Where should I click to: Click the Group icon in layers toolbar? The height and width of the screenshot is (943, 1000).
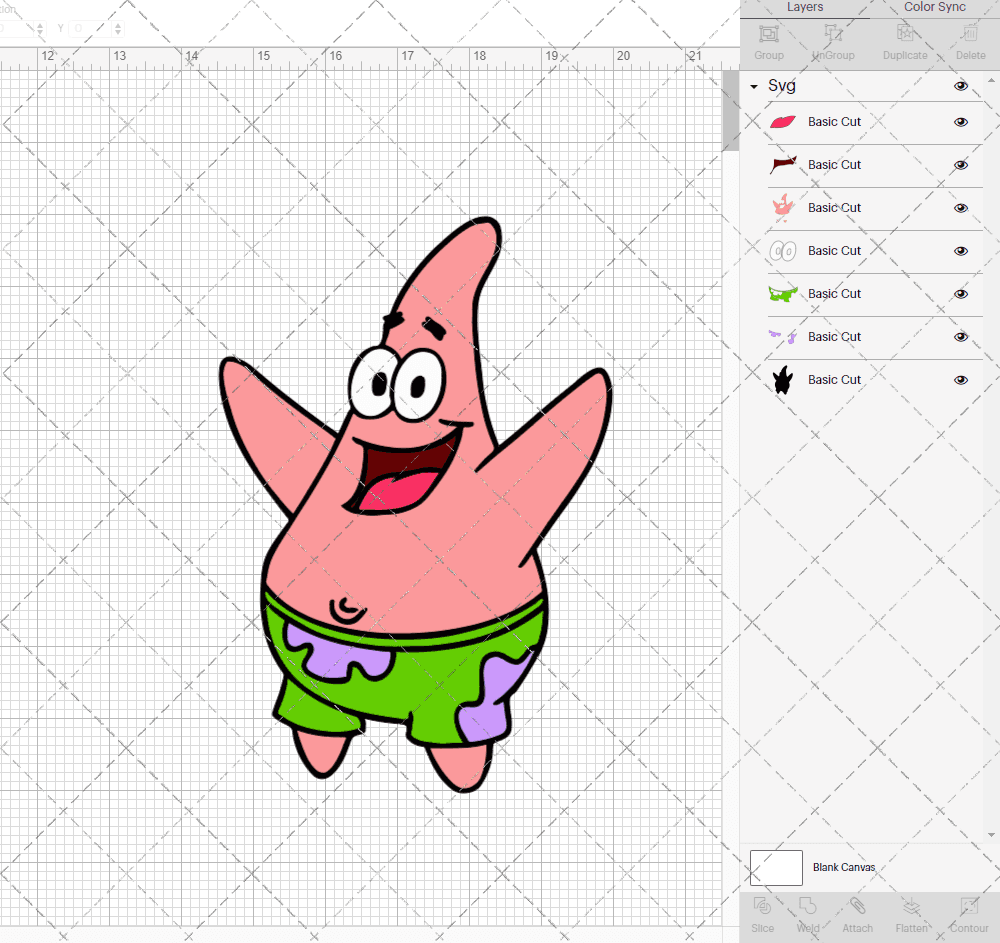[768, 33]
